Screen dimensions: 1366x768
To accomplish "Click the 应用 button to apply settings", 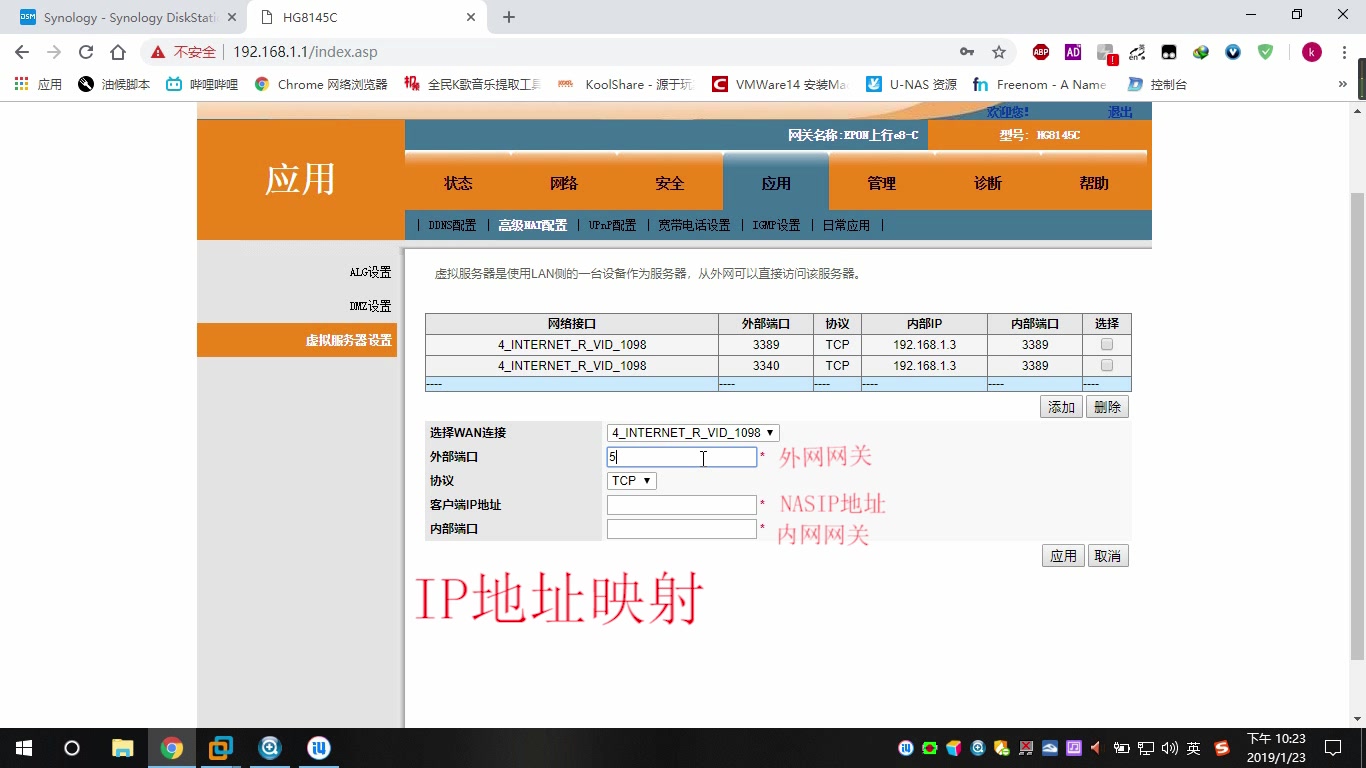I will click(x=1062, y=555).
